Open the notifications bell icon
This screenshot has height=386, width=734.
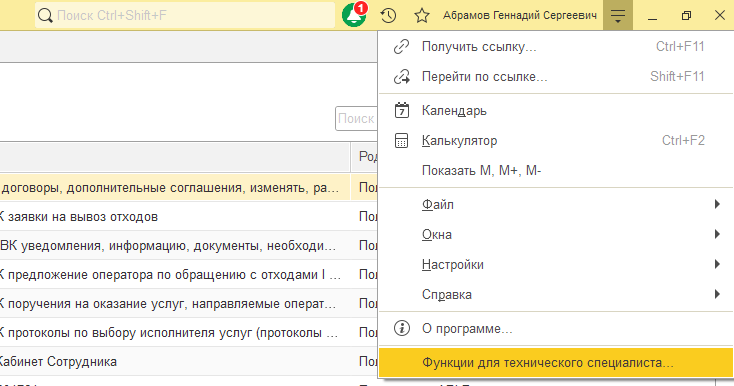(x=354, y=15)
